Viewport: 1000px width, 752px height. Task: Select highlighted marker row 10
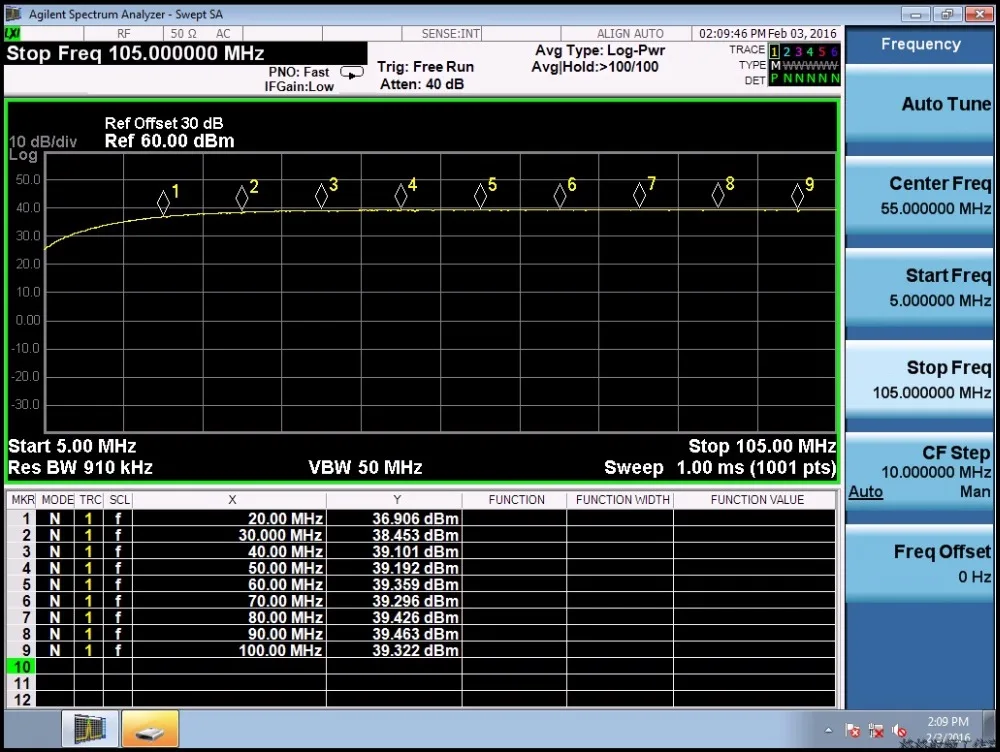(22, 667)
